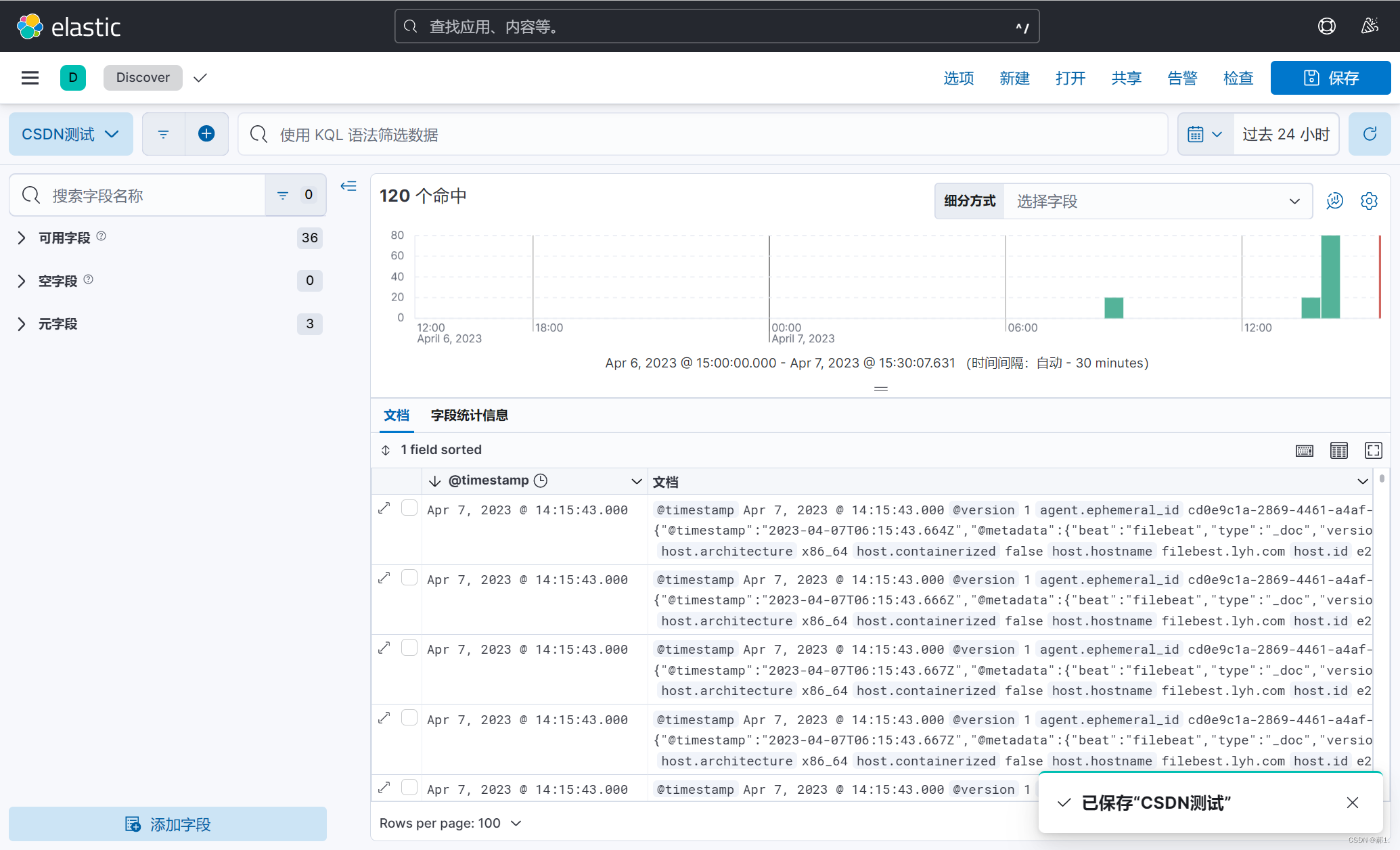1400x850 pixels.
Task: Focus the global search box
Action: (717, 26)
